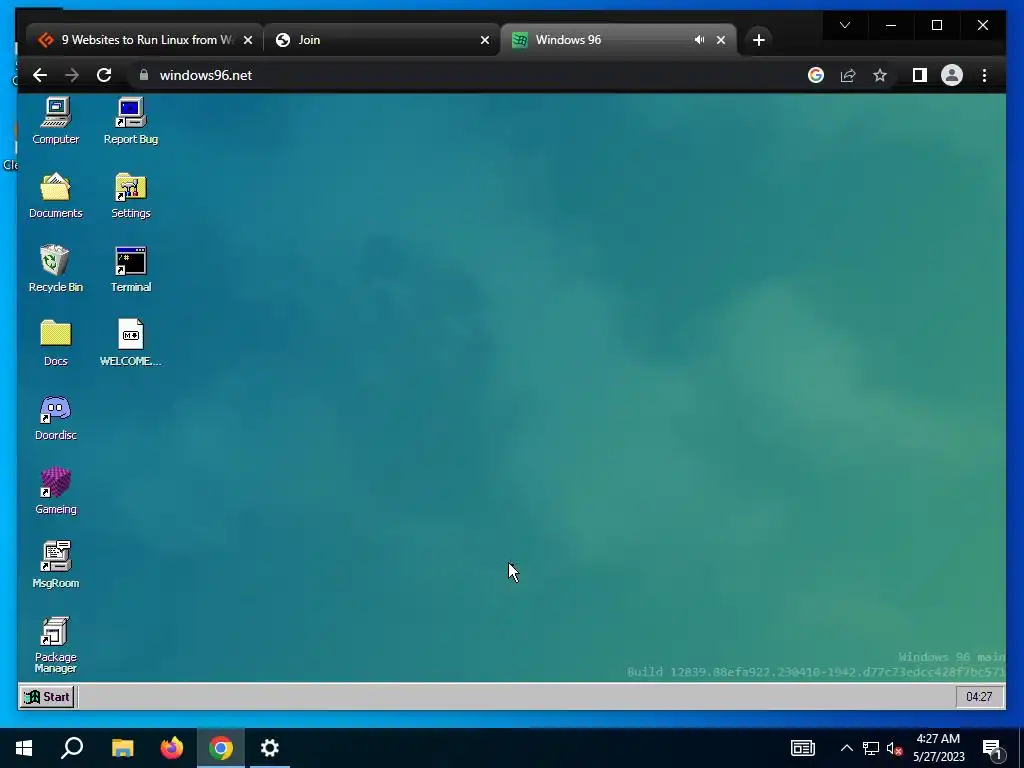Launch the Terminal desktop icon
This screenshot has width=1024, height=768.
pos(131,268)
